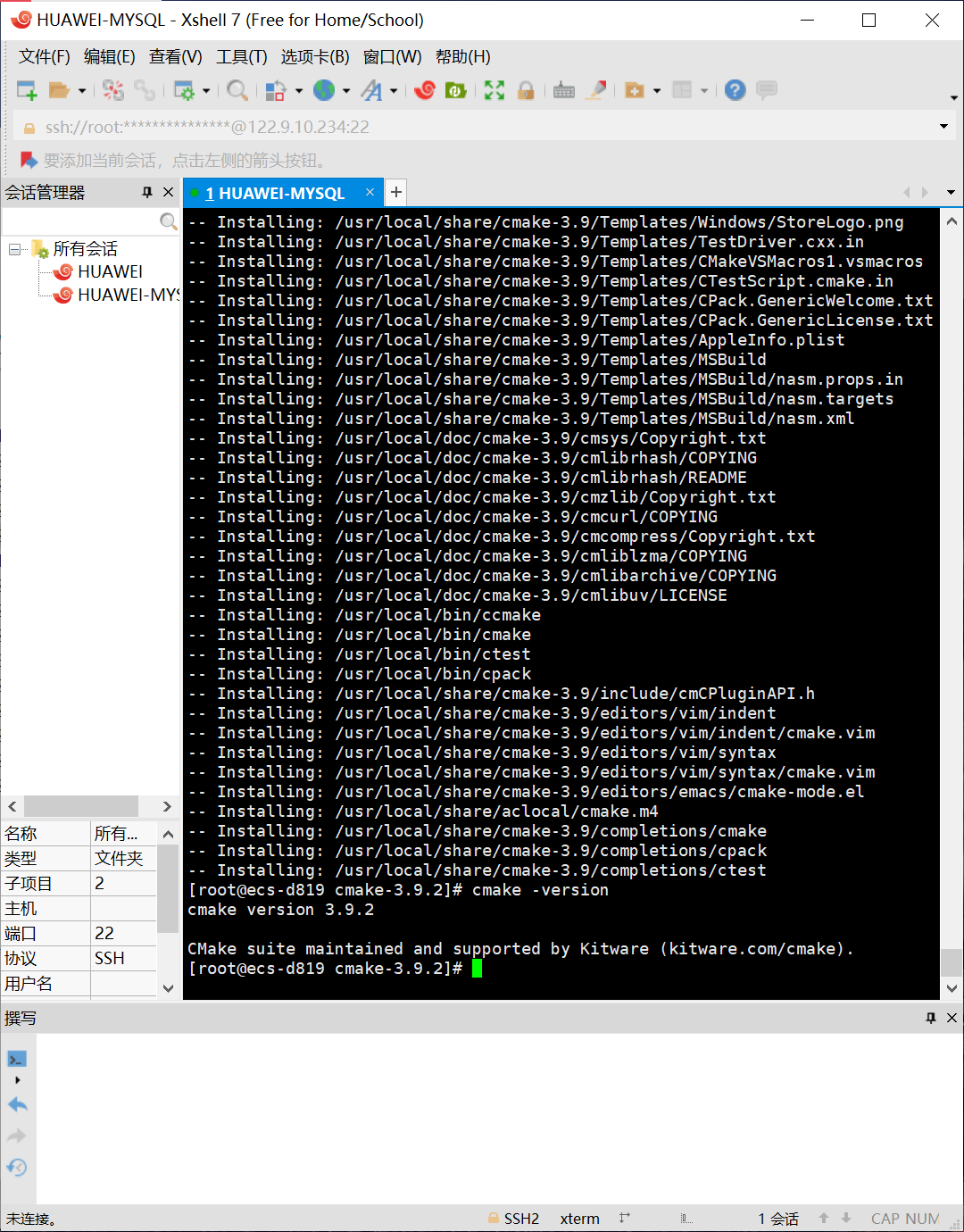Add a new tab with plus button

pos(396,192)
